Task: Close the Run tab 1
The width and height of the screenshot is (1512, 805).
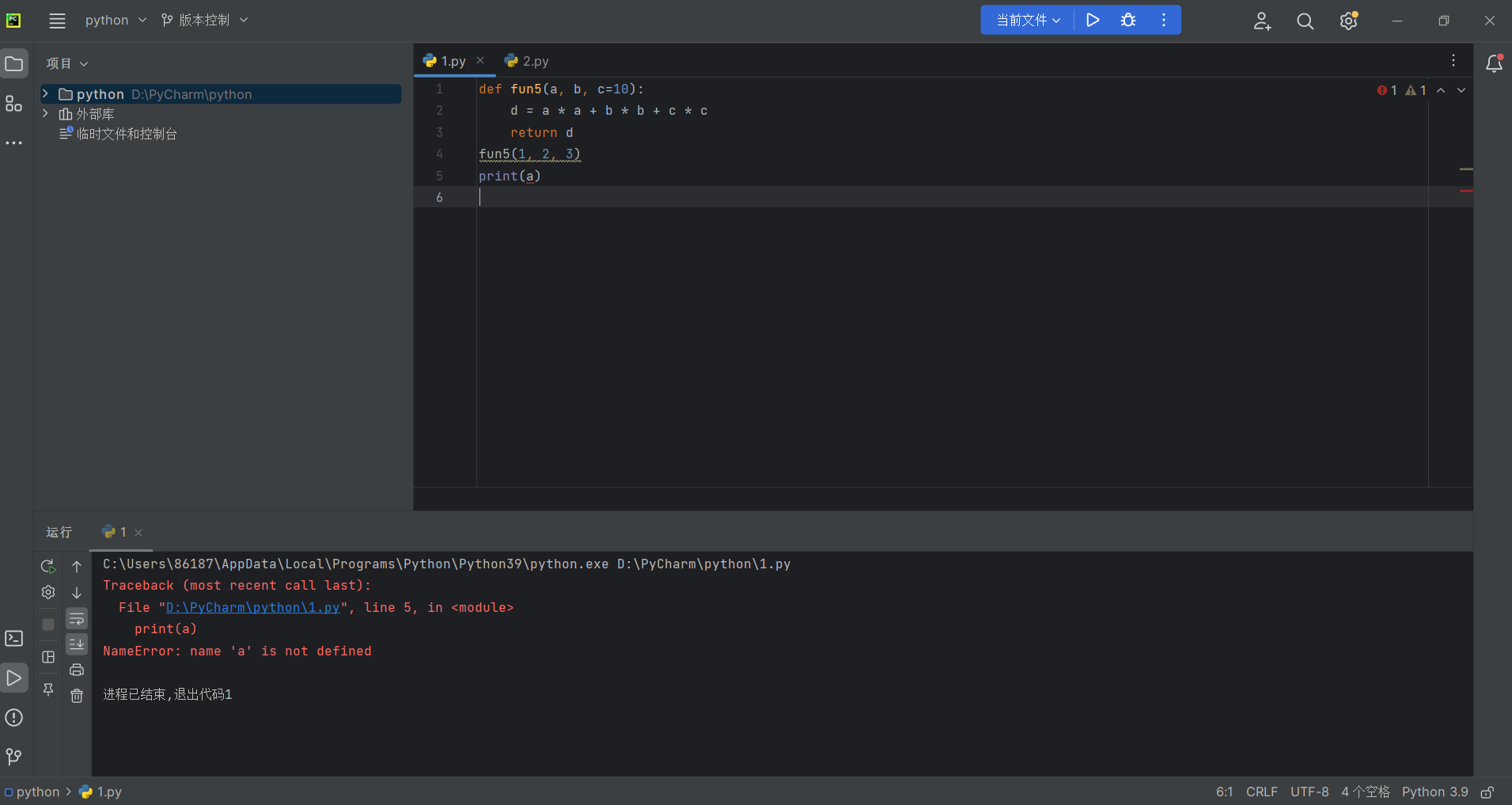Action: [x=138, y=533]
